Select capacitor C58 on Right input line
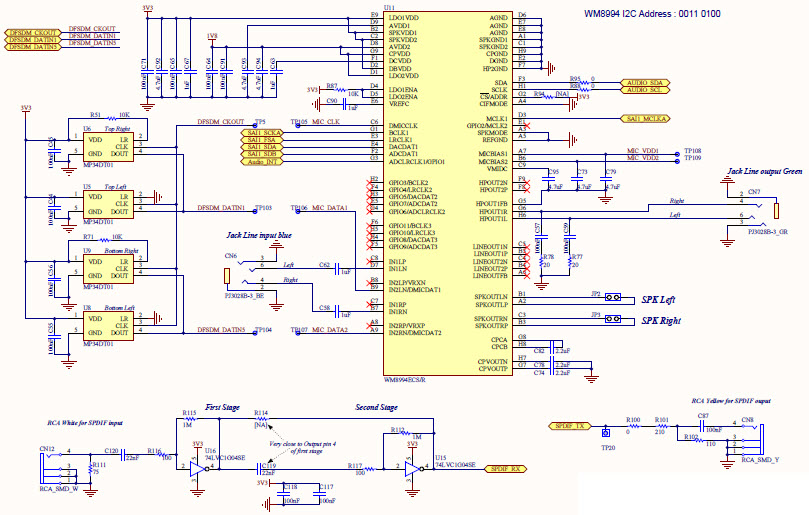809x515 pixels. [x=336, y=312]
